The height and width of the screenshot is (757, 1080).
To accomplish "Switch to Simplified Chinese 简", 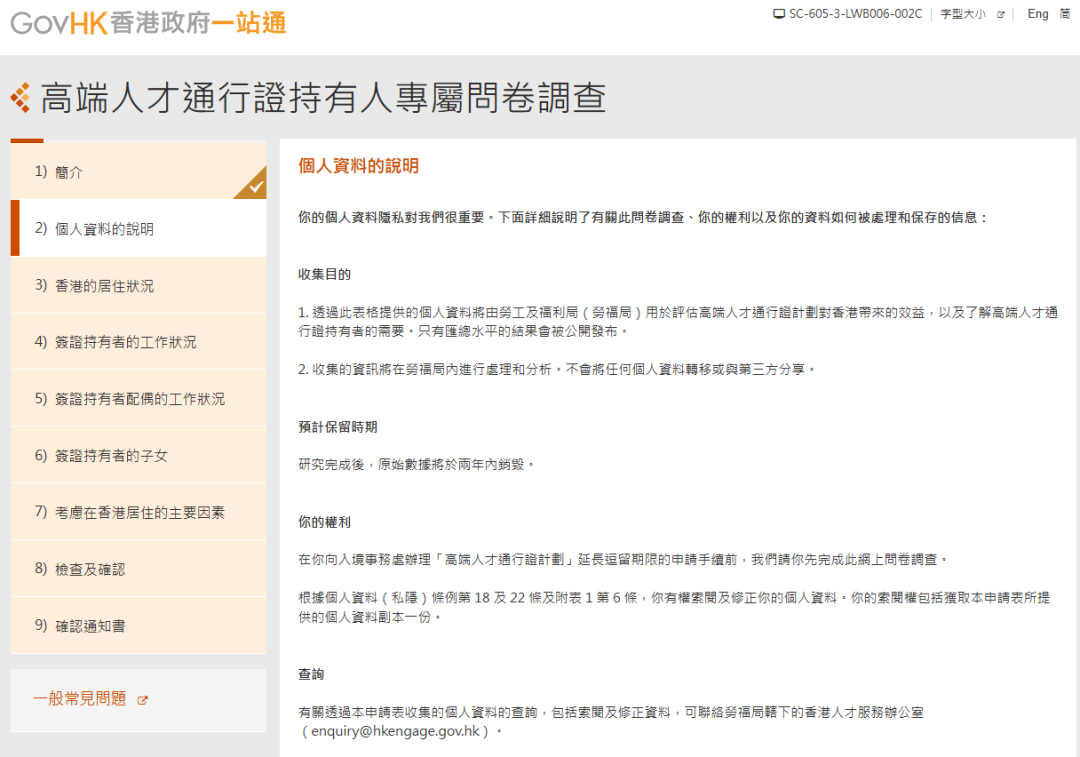I will click(1065, 14).
